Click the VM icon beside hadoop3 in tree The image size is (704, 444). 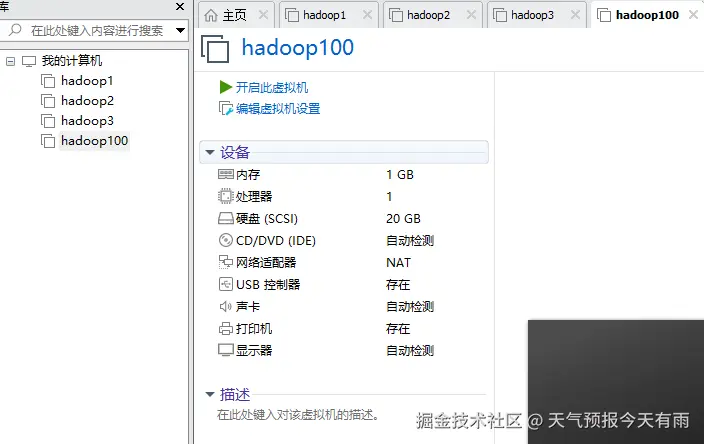(x=48, y=121)
